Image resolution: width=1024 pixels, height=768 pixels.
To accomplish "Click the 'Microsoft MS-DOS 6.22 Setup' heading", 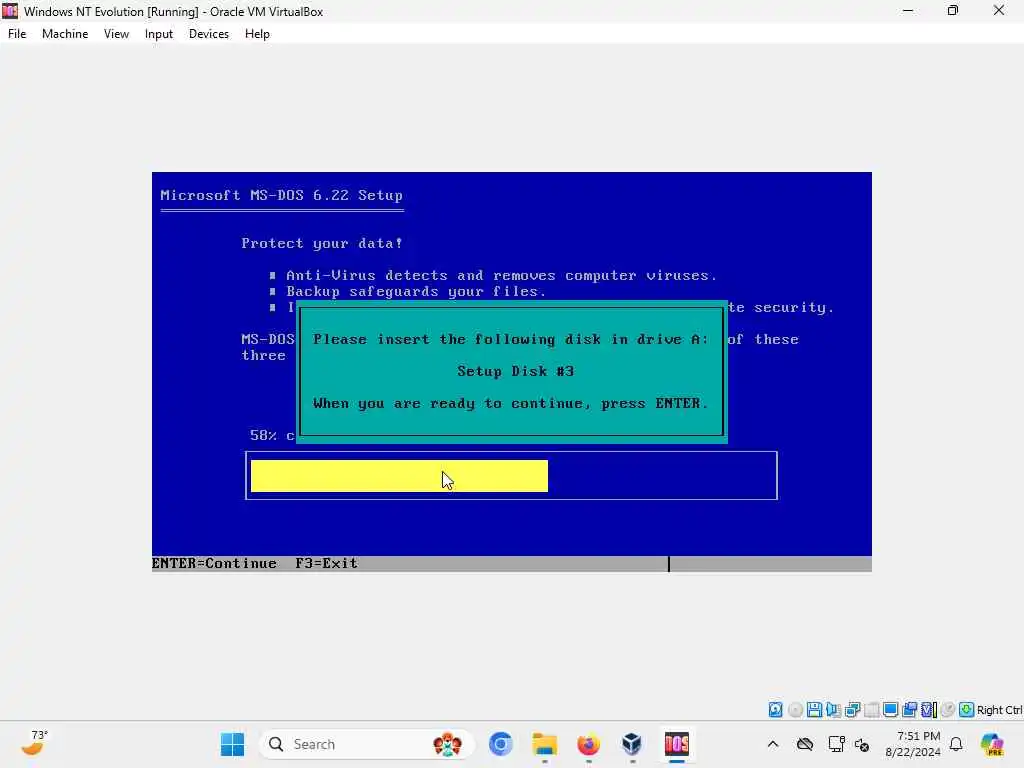I will click(281, 195).
